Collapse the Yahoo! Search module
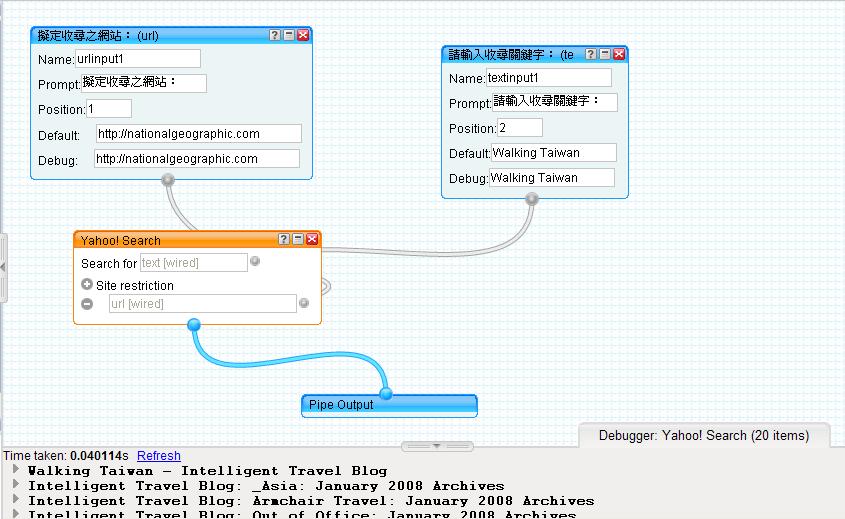The height and width of the screenshot is (519, 845). [x=298, y=239]
